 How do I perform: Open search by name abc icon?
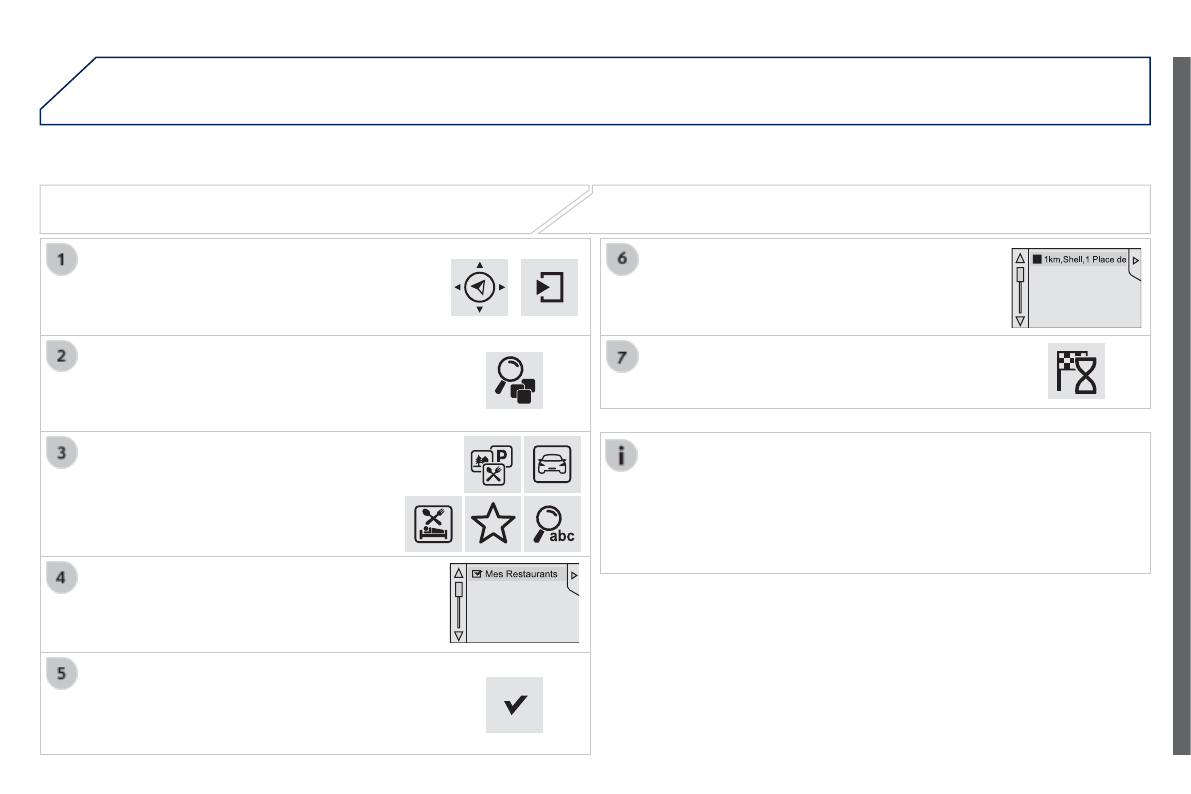pyautogui.click(x=552, y=524)
